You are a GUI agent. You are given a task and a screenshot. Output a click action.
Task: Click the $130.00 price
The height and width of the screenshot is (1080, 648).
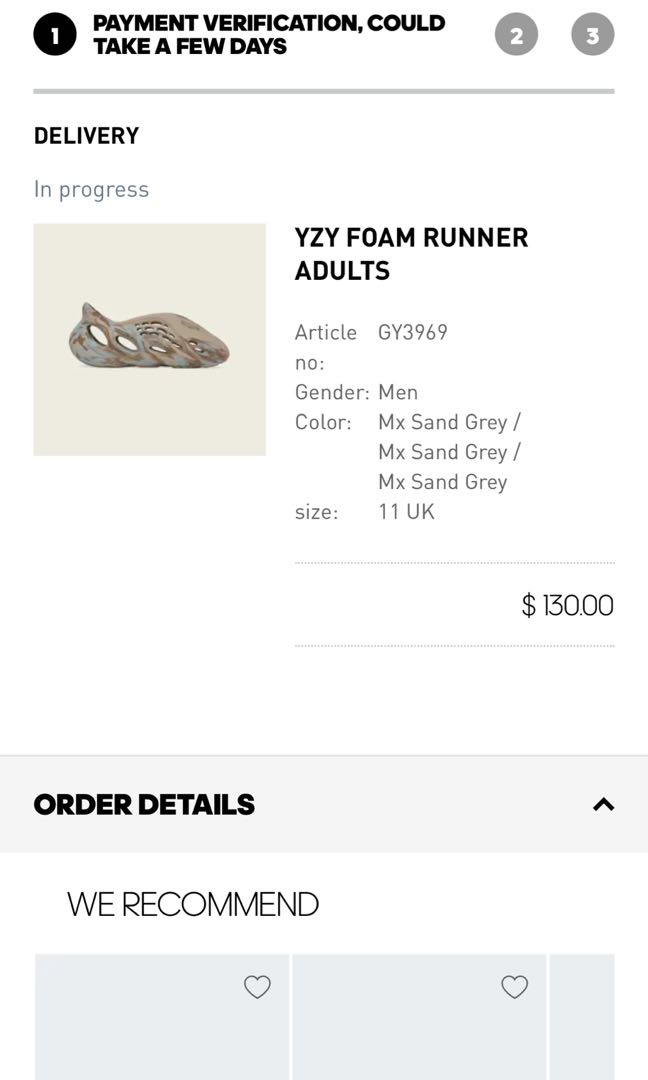click(567, 605)
